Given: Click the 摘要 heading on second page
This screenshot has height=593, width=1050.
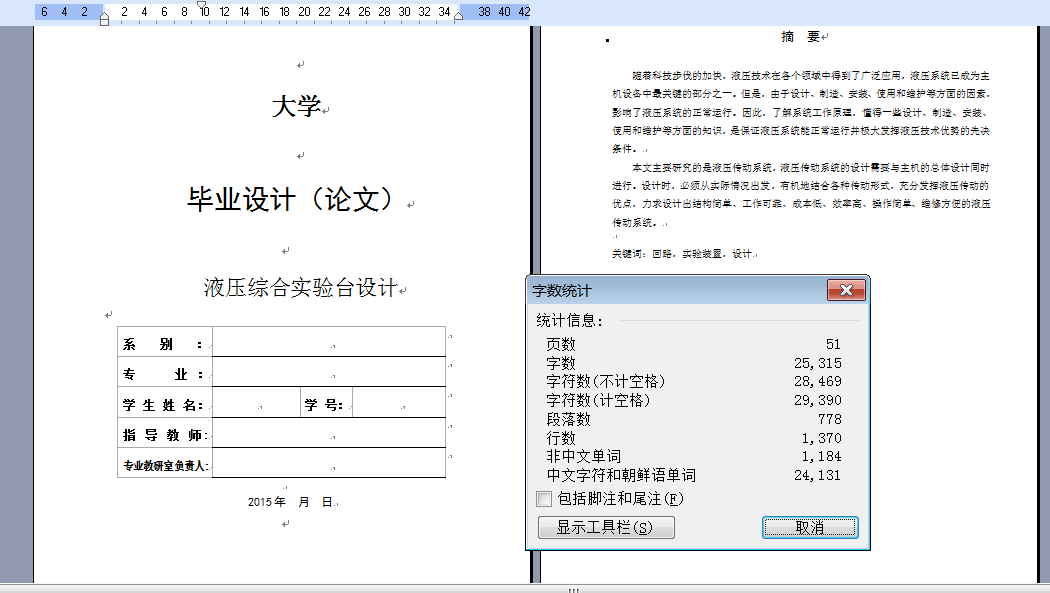Looking at the screenshot, I should coord(800,37).
